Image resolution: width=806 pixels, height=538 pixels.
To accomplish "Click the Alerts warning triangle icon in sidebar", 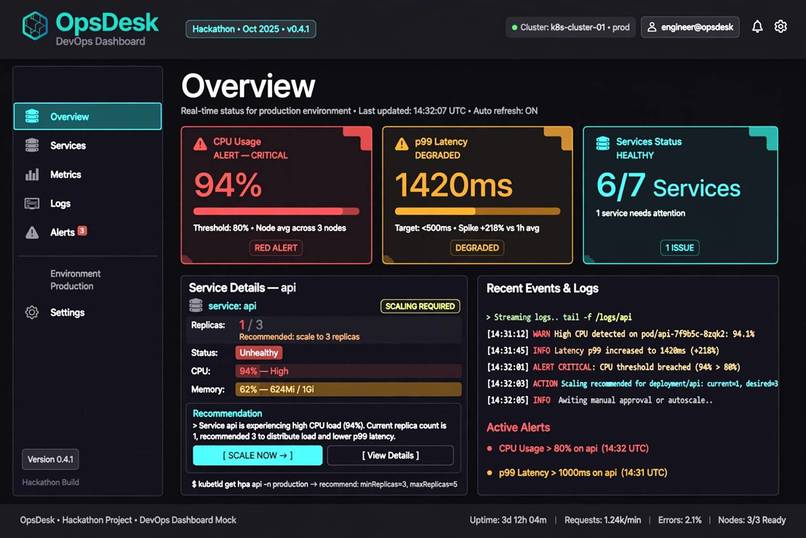I will 32,232.
